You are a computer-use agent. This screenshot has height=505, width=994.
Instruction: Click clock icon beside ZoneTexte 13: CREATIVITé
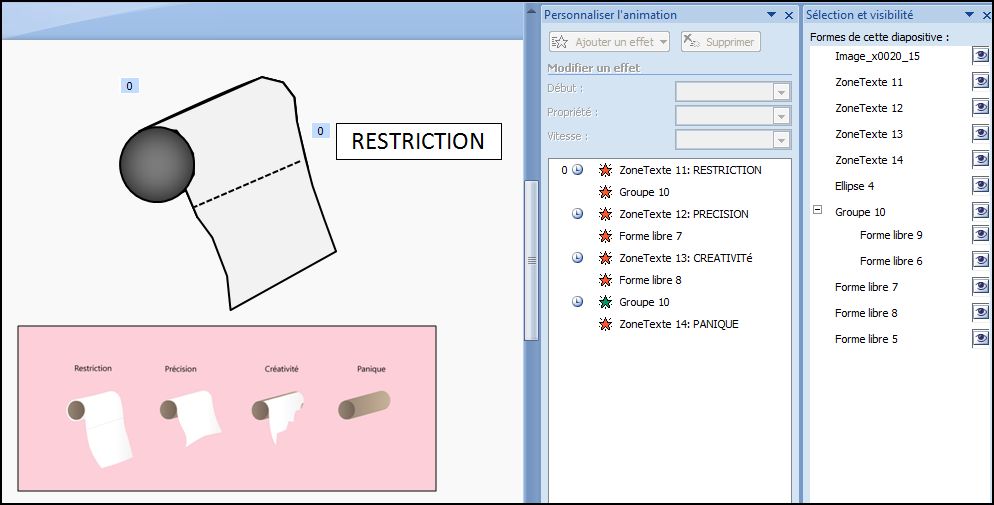(578, 258)
